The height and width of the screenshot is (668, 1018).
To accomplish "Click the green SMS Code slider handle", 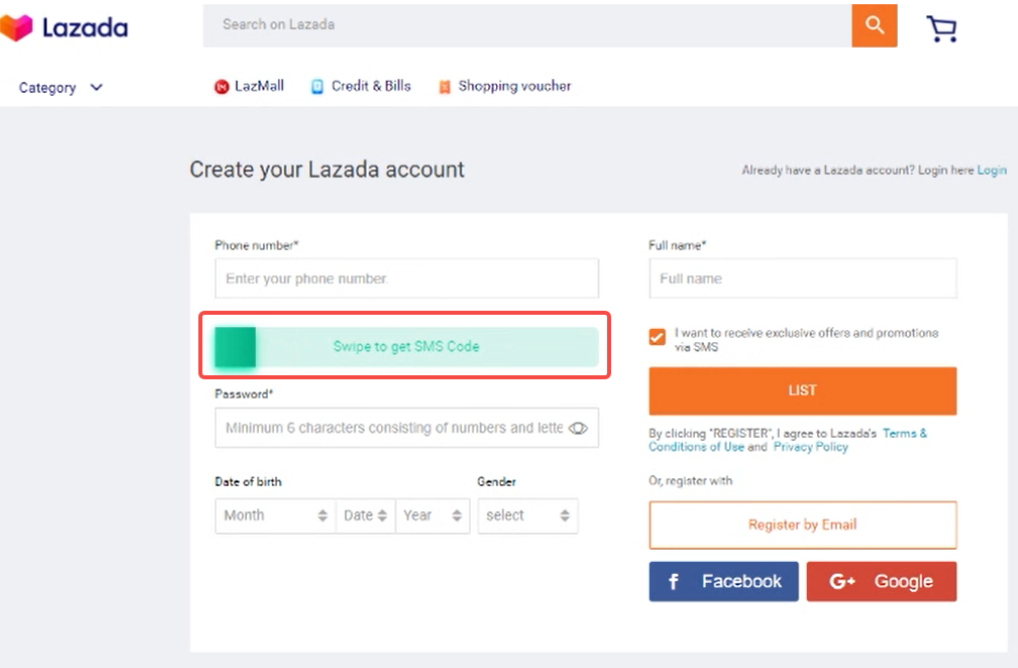I will click(x=236, y=347).
